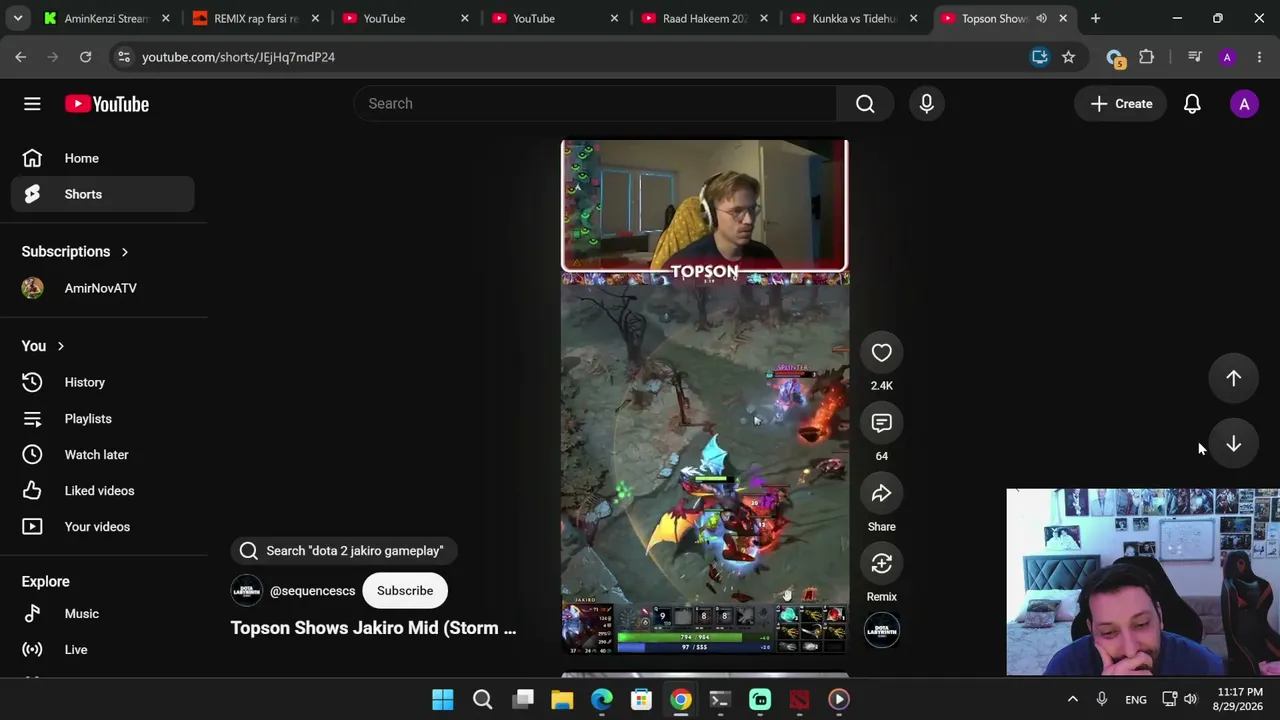Mute the Topson Shows tab via its speaker icon
Image resolution: width=1280 pixels, height=720 pixels.
click(x=1041, y=18)
